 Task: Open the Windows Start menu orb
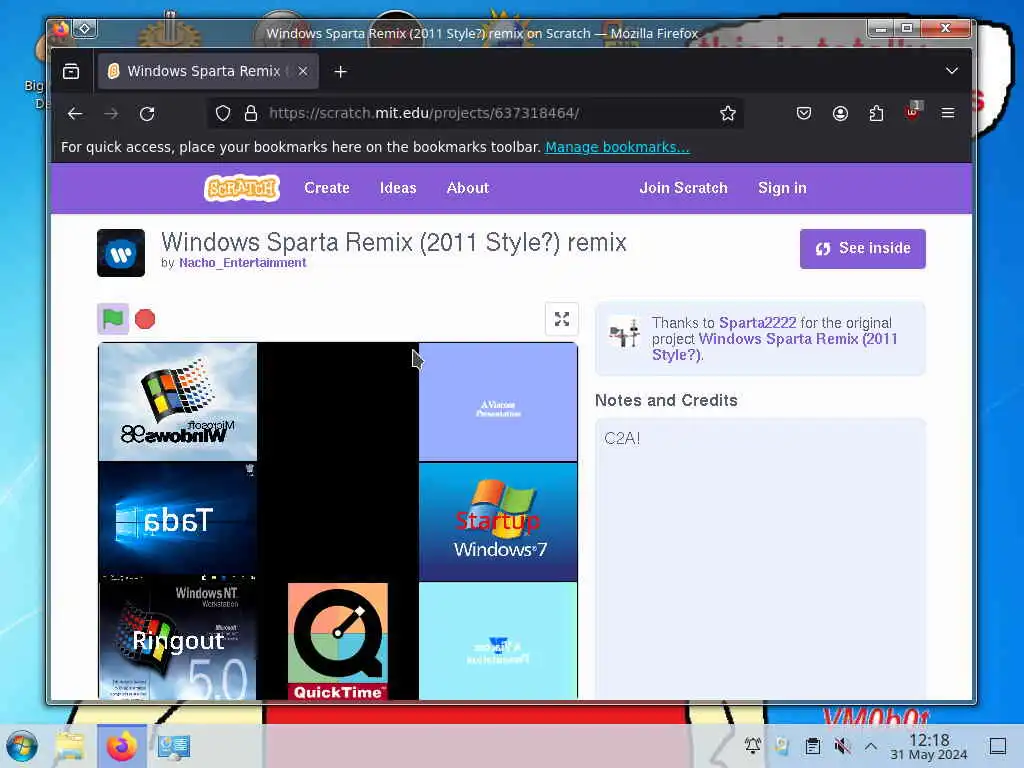[22, 746]
